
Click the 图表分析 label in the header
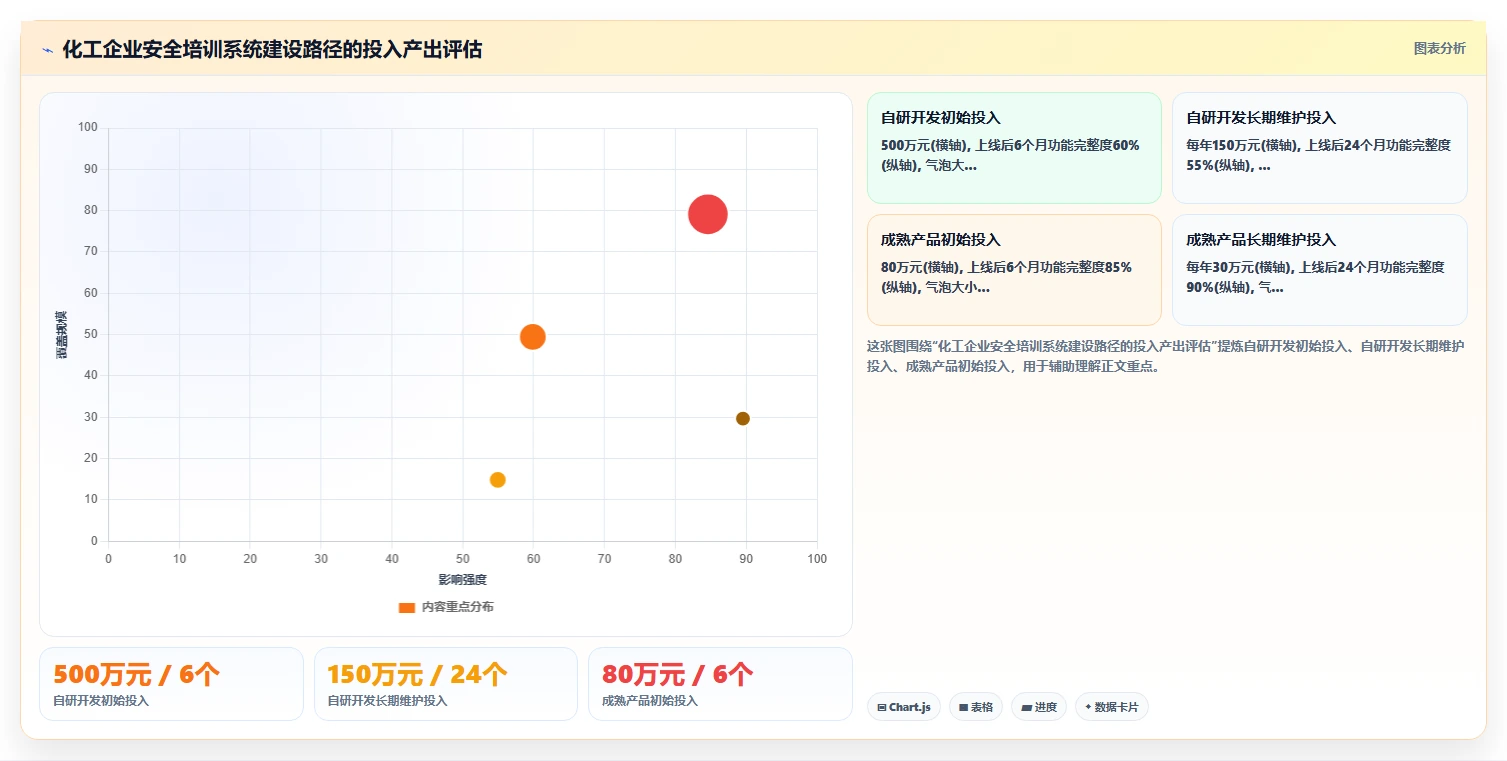[1439, 48]
